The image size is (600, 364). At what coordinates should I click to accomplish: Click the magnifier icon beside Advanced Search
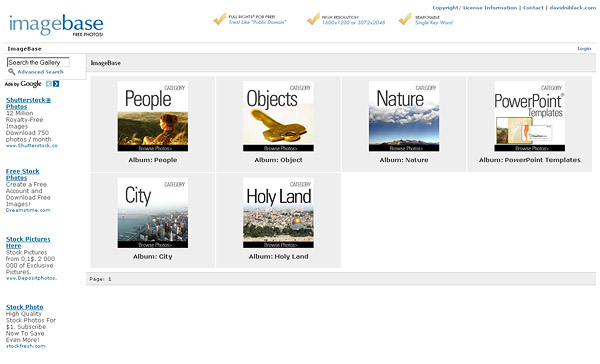click(x=11, y=72)
